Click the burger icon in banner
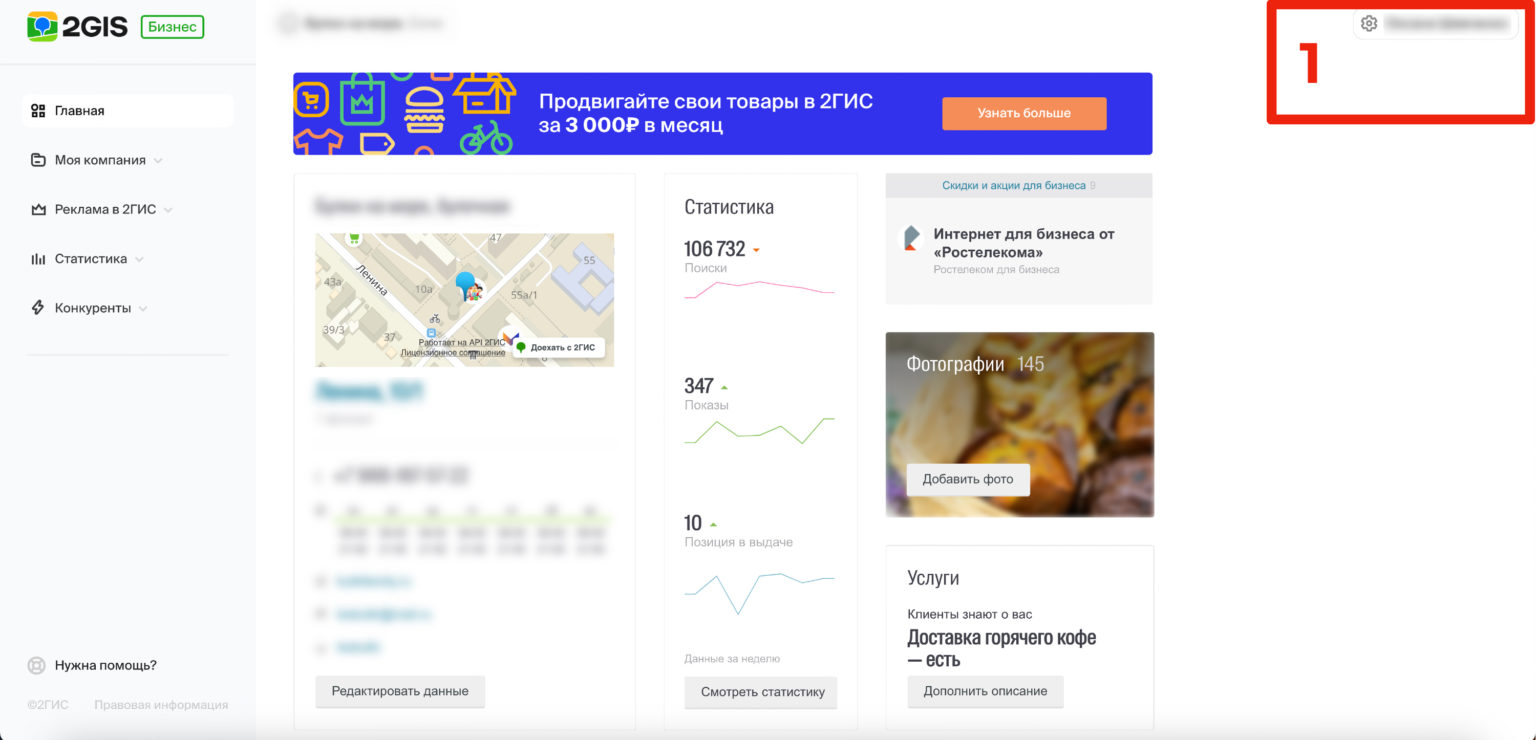 [x=424, y=109]
